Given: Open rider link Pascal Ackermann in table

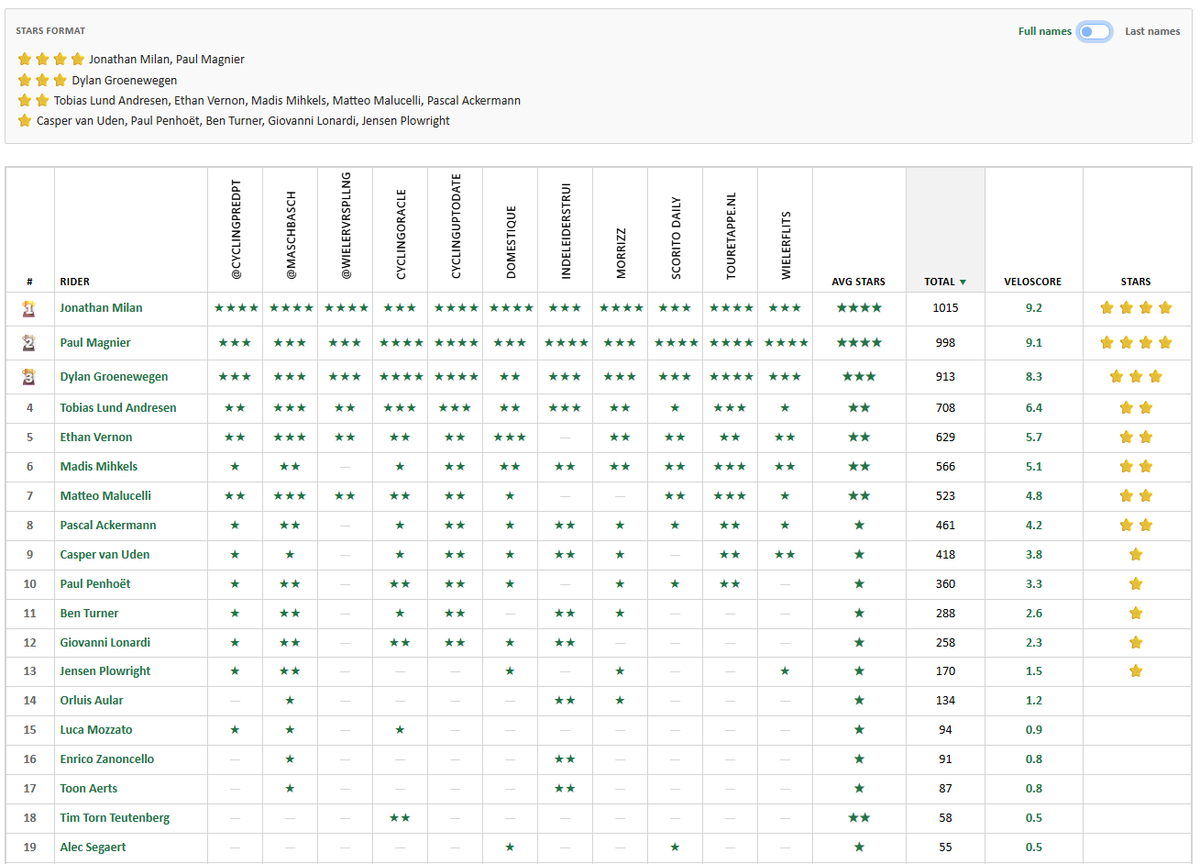Looking at the screenshot, I should pyautogui.click(x=108, y=525).
